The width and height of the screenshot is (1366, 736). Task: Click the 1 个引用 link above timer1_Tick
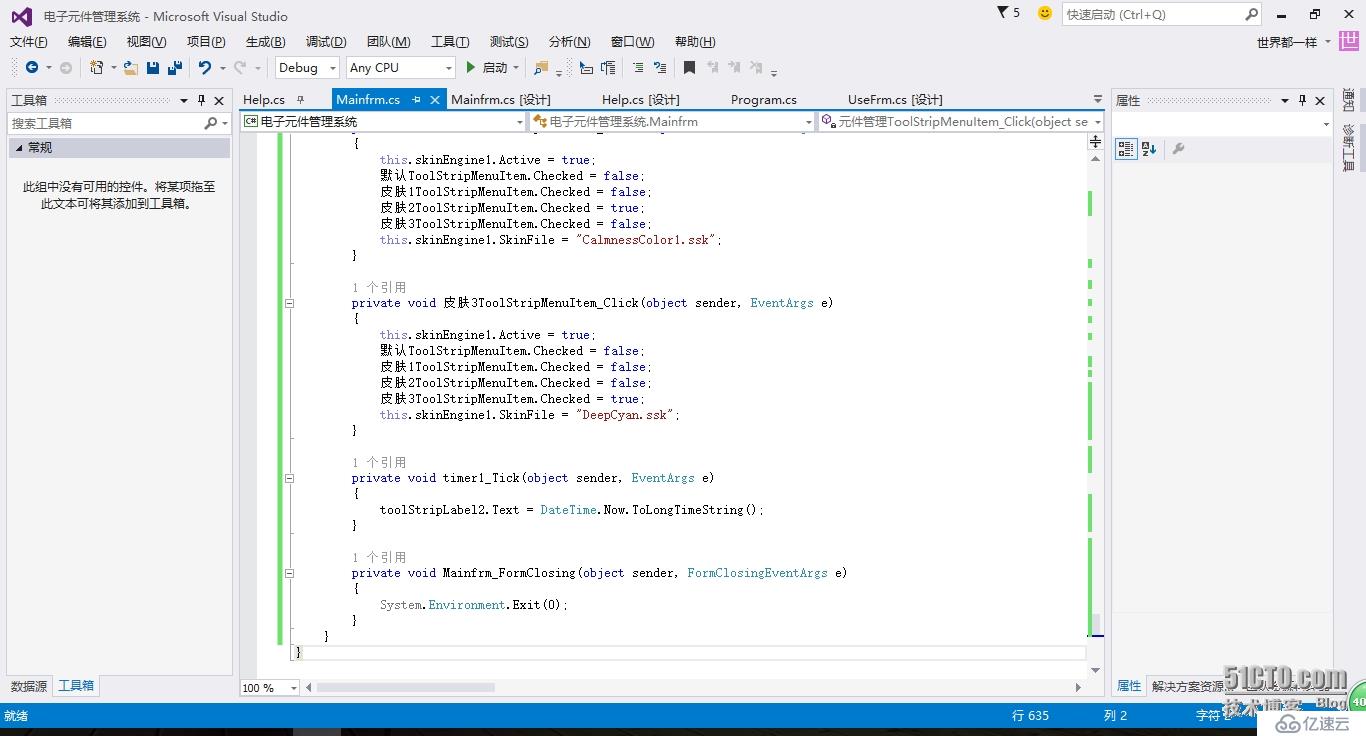379,462
